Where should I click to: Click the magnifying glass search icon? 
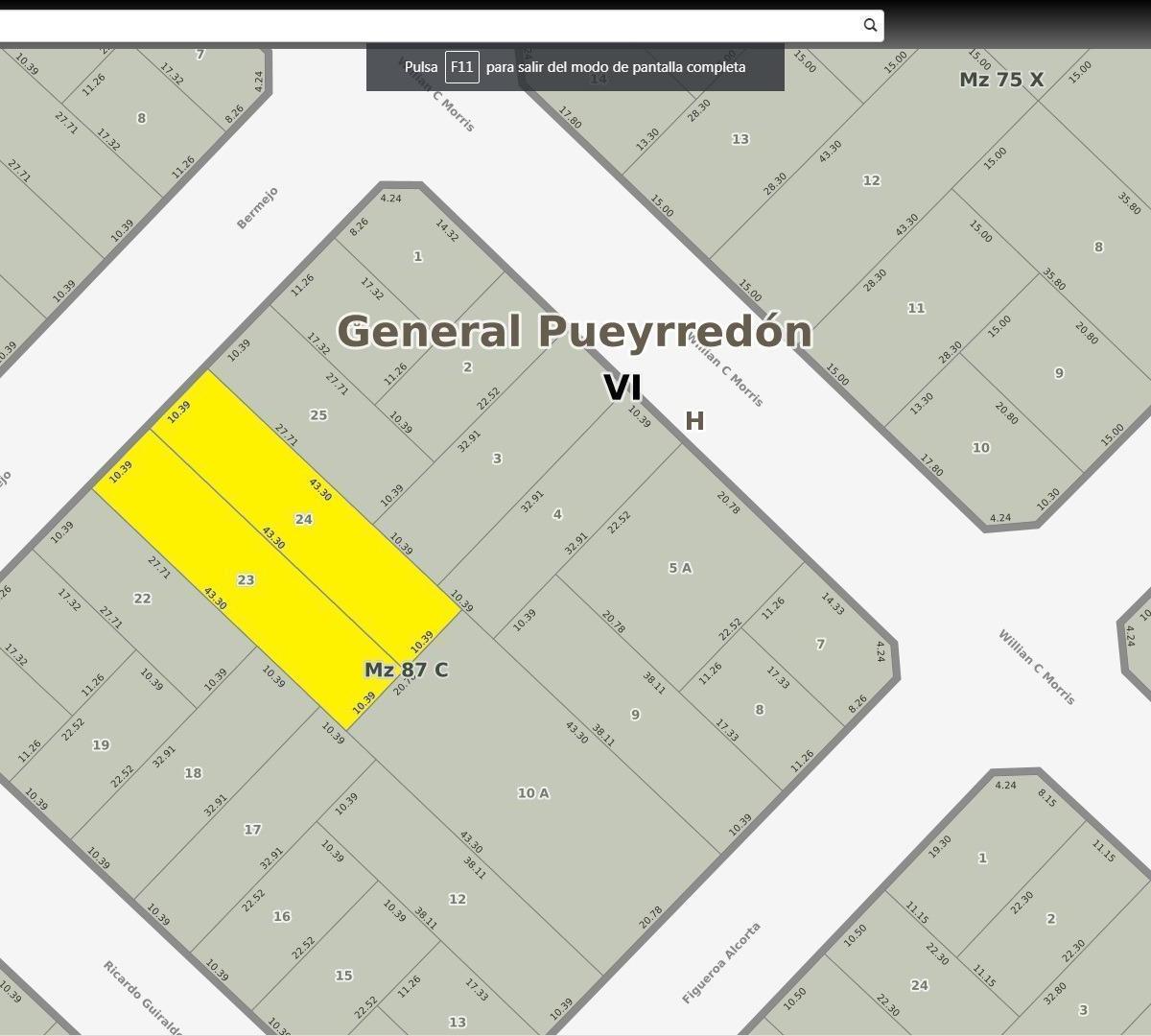[x=870, y=25]
